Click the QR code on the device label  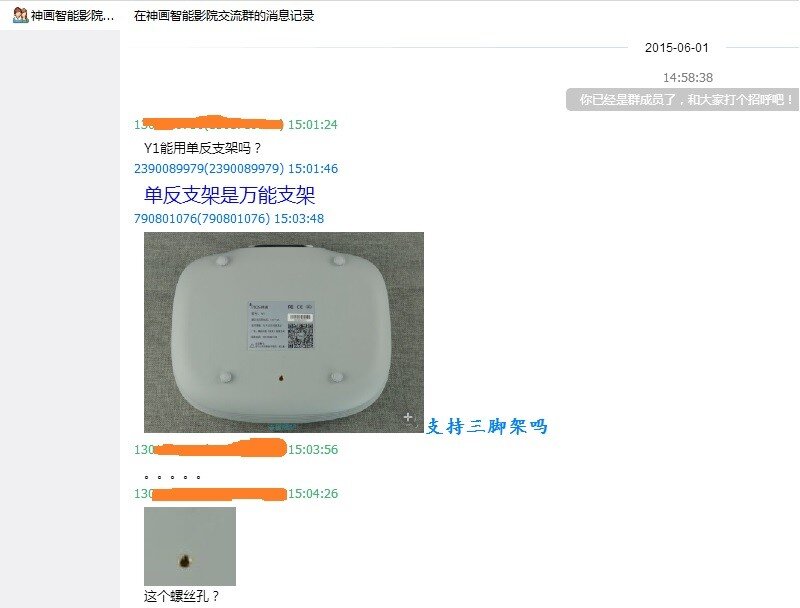(300, 335)
